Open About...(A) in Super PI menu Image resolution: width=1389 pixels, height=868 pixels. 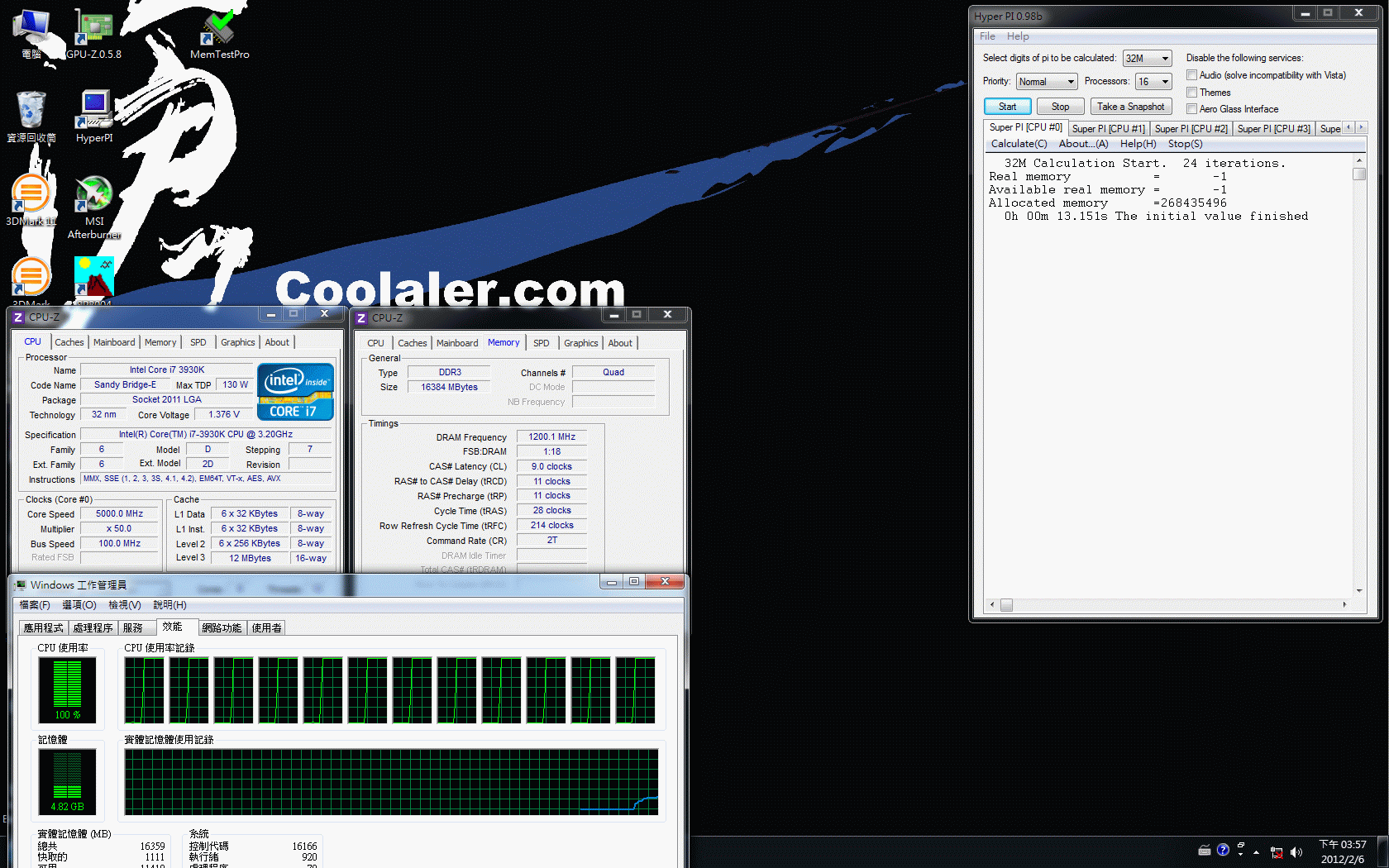[x=1083, y=144]
